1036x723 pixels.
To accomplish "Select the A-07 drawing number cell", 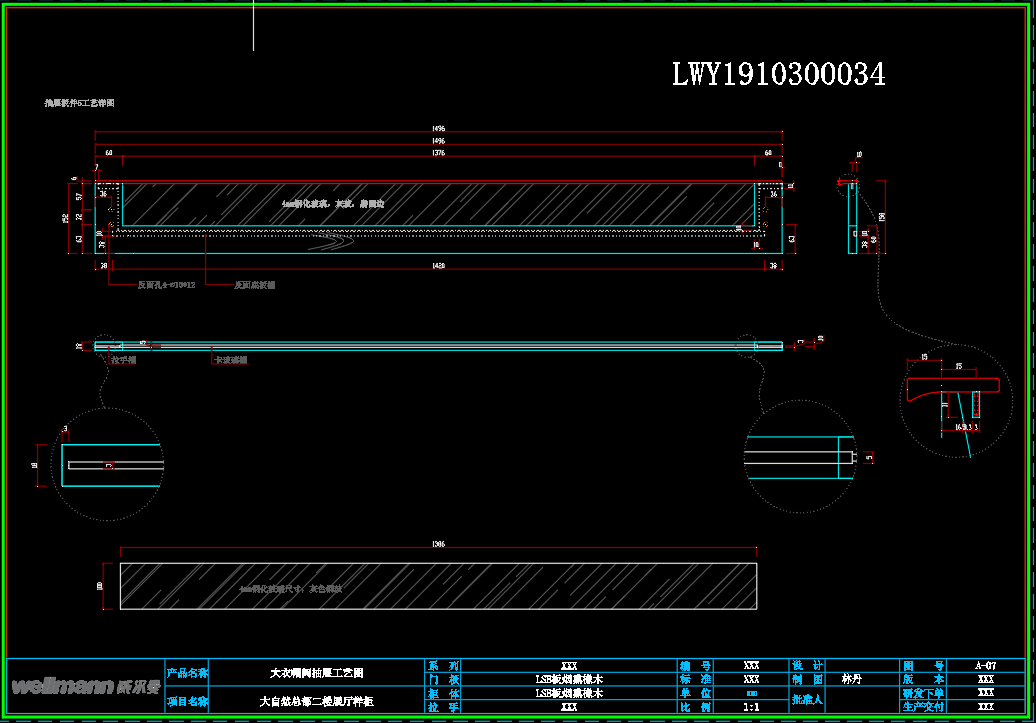I will [985, 665].
